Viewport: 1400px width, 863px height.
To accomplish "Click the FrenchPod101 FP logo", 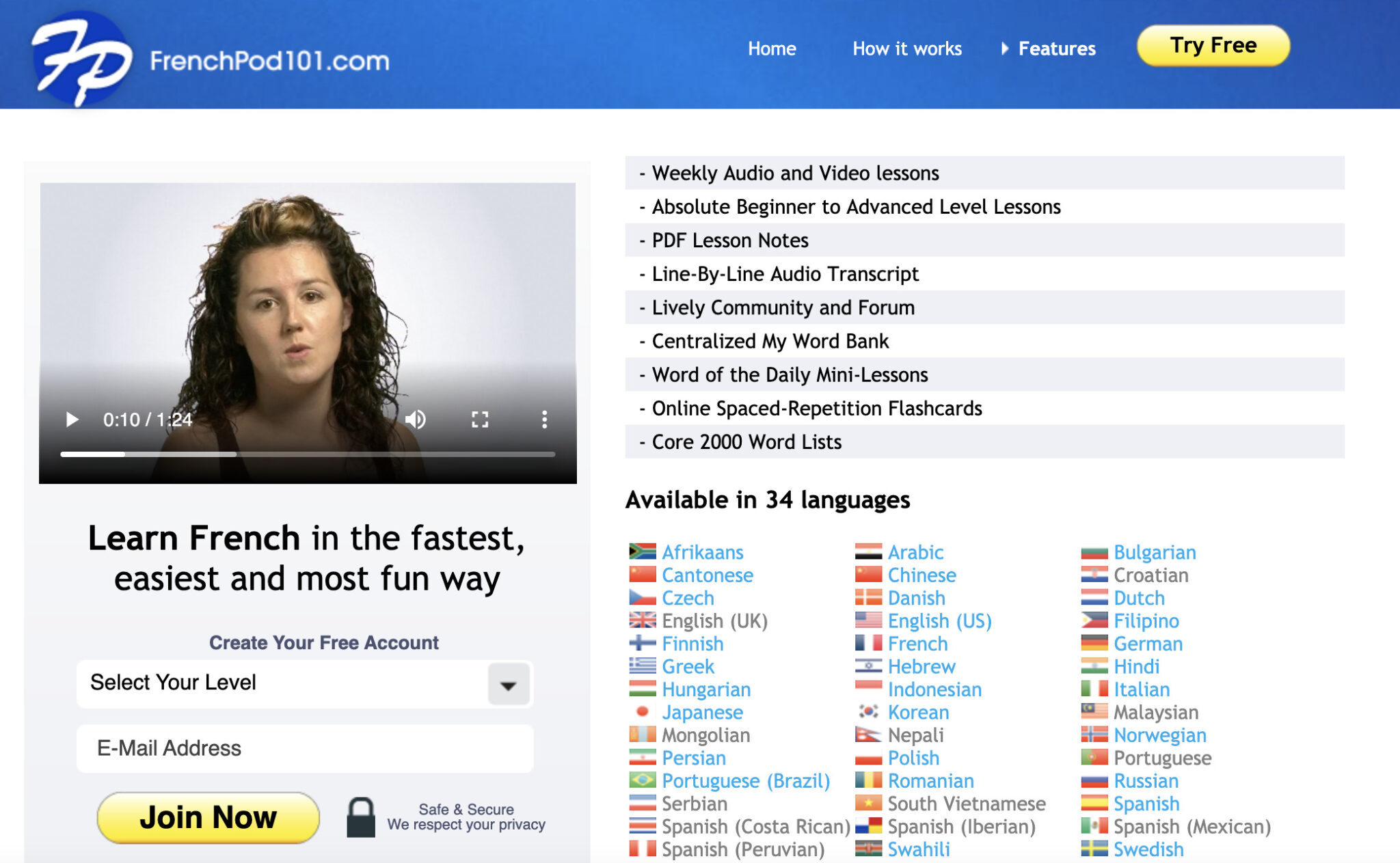I will point(81,59).
